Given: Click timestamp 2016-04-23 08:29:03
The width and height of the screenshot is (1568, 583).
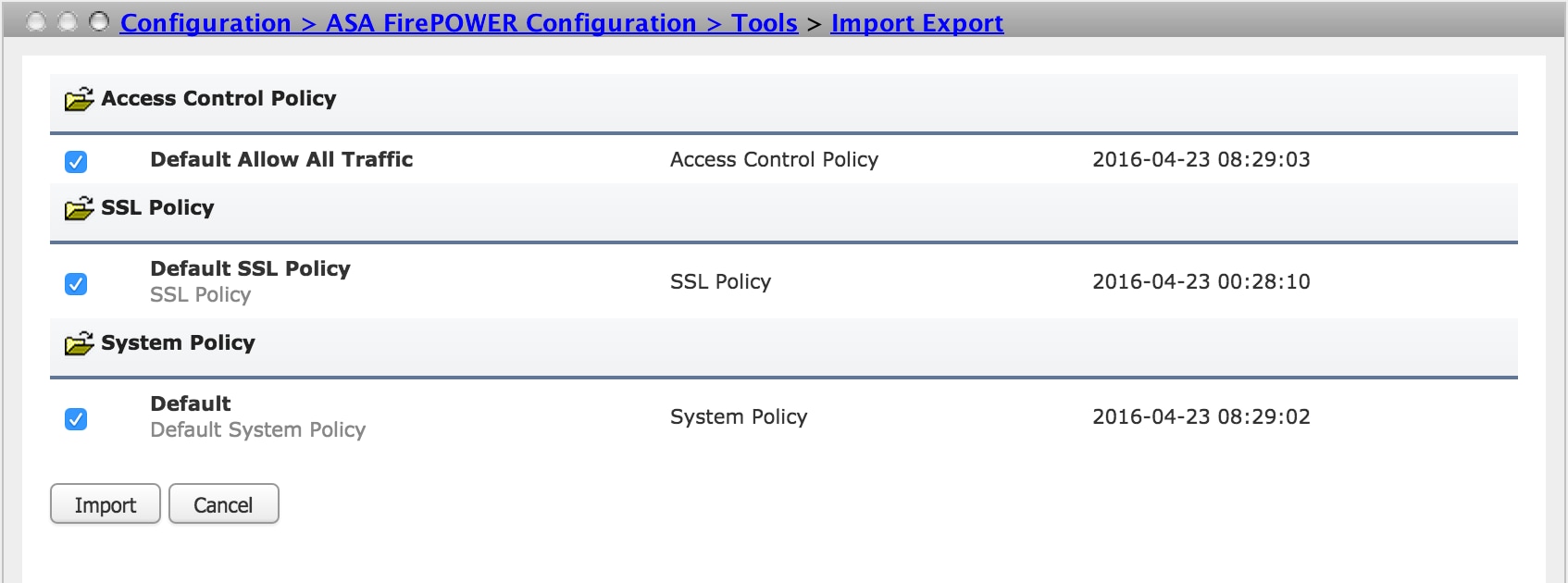Looking at the screenshot, I should [x=1201, y=159].
